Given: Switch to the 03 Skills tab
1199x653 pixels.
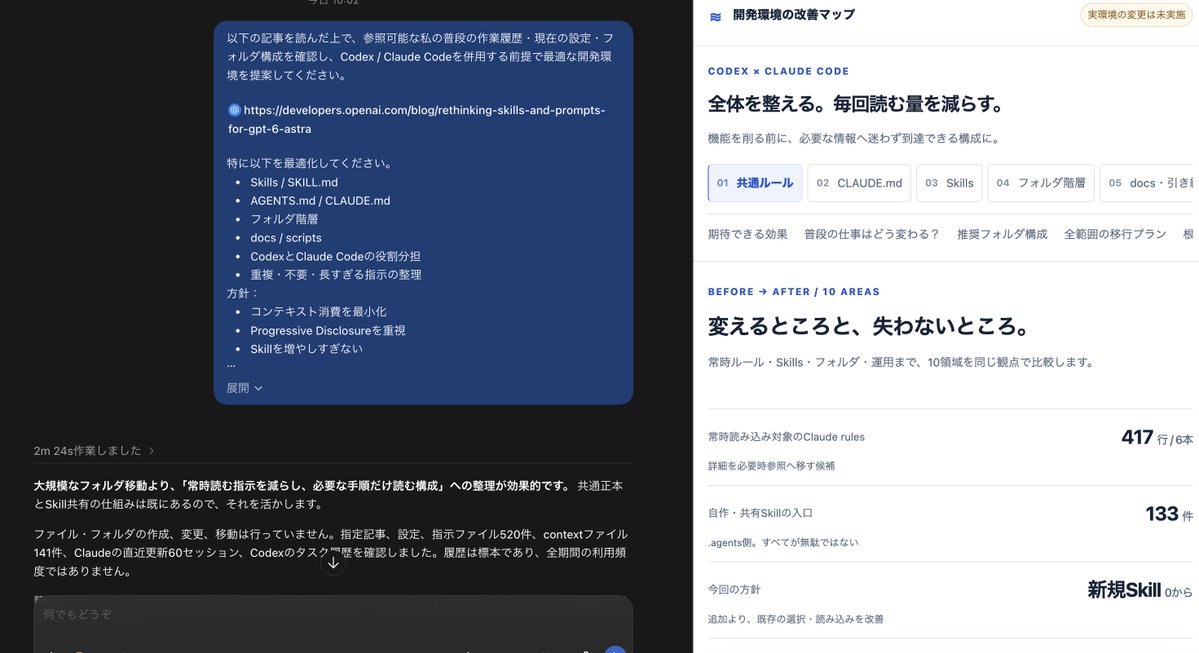Looking at the screenshot, I should point(949,183).
